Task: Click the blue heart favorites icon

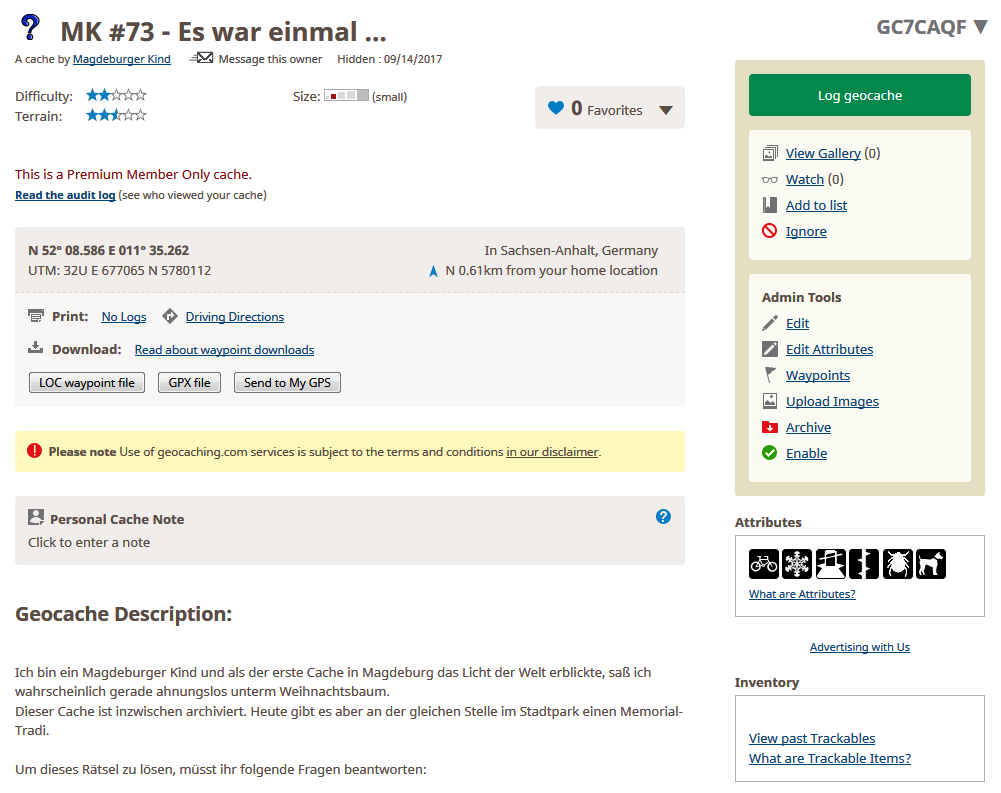Action: point(556,108)
